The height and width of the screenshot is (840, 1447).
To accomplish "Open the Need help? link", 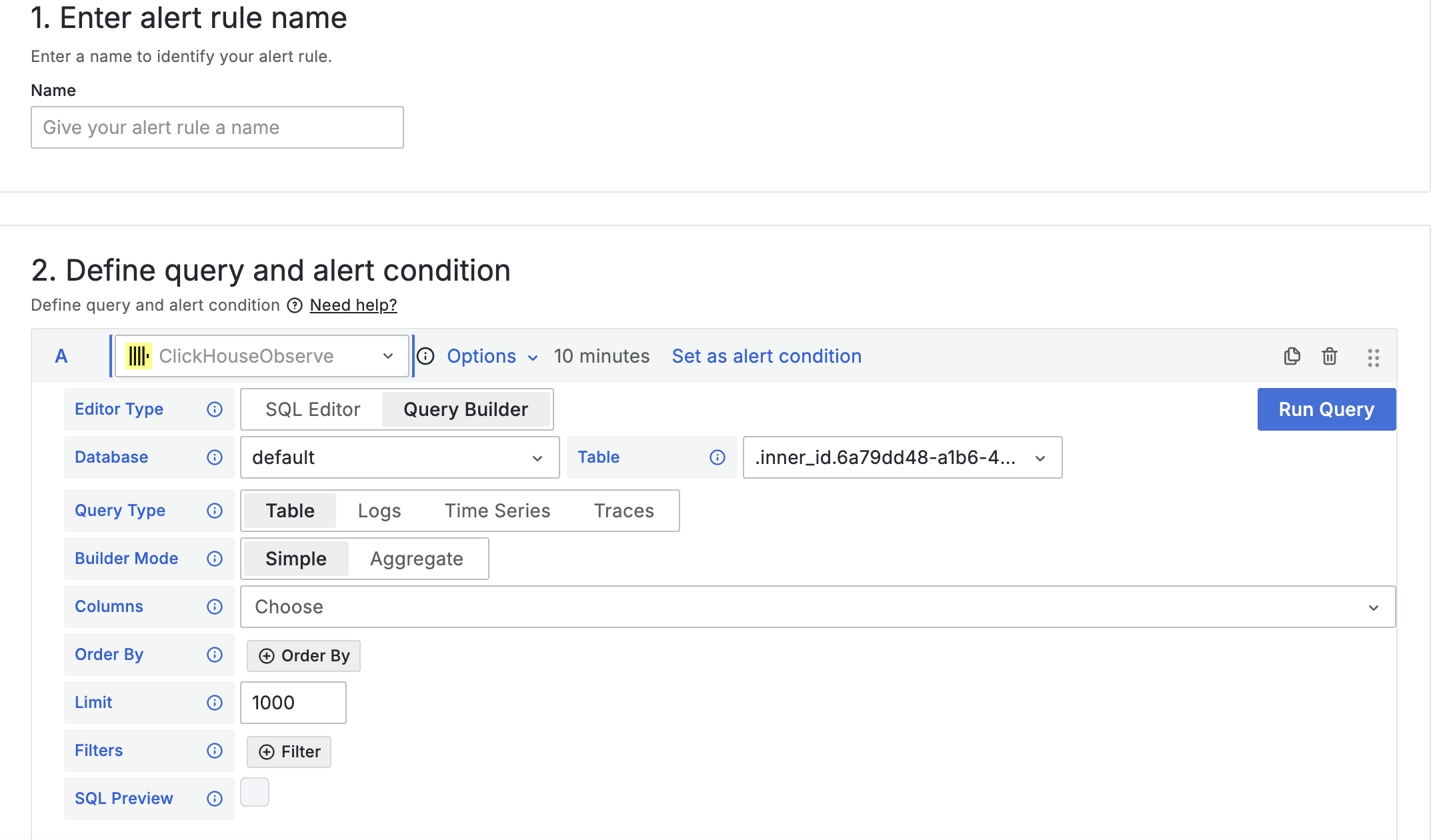I will 353,305.
